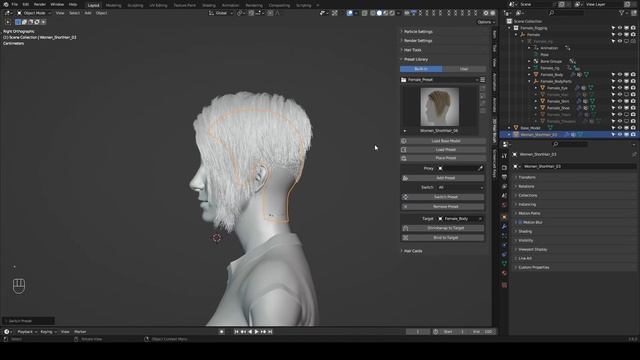Image resolution: width=640 pixels, height=360 pixels.
Task: Open the viewport View menu
Action: tap(60, 13)
